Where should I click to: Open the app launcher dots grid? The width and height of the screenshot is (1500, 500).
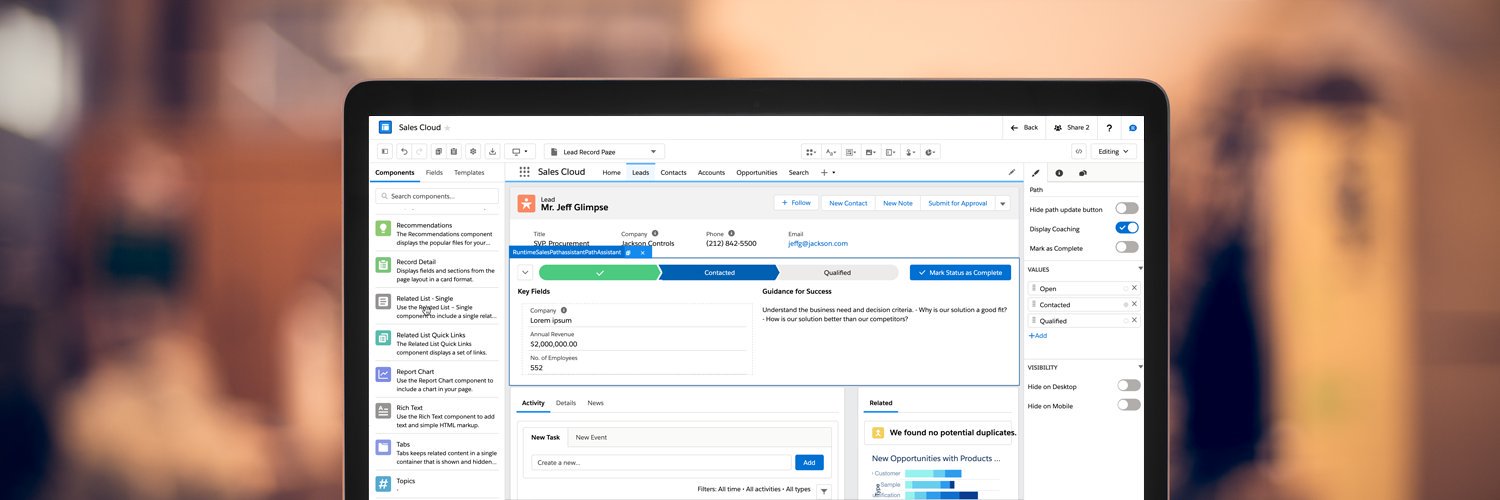click(x=524, y=172)
